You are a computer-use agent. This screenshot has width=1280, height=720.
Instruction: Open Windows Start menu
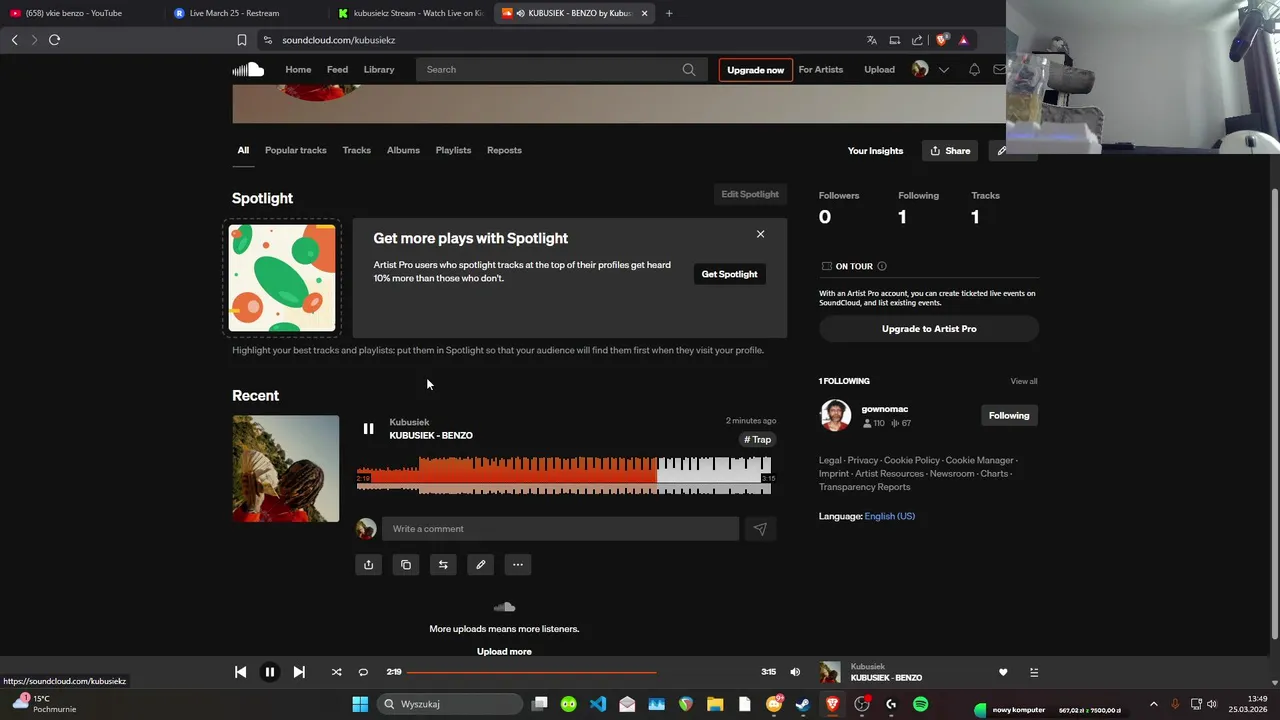tap(360, 704)
